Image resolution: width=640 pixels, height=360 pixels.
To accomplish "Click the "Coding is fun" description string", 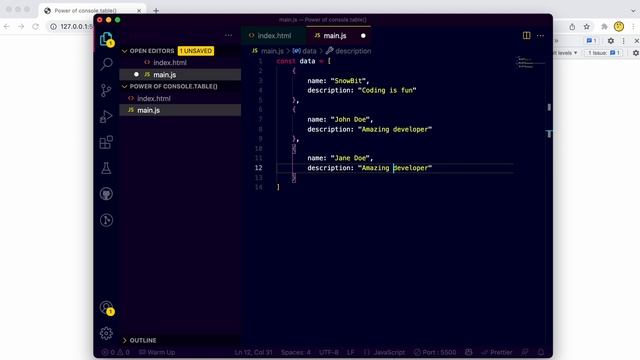I will tap(387, 90).
